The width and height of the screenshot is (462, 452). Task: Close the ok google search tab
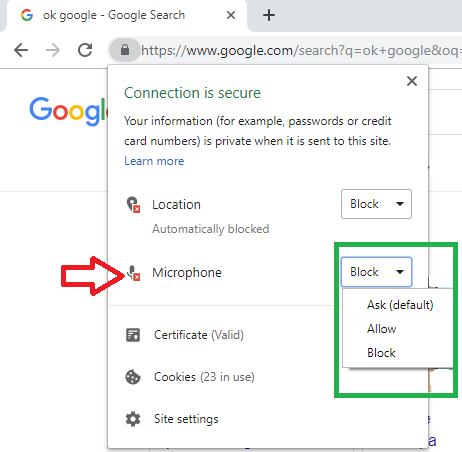(x=231, y=15)
